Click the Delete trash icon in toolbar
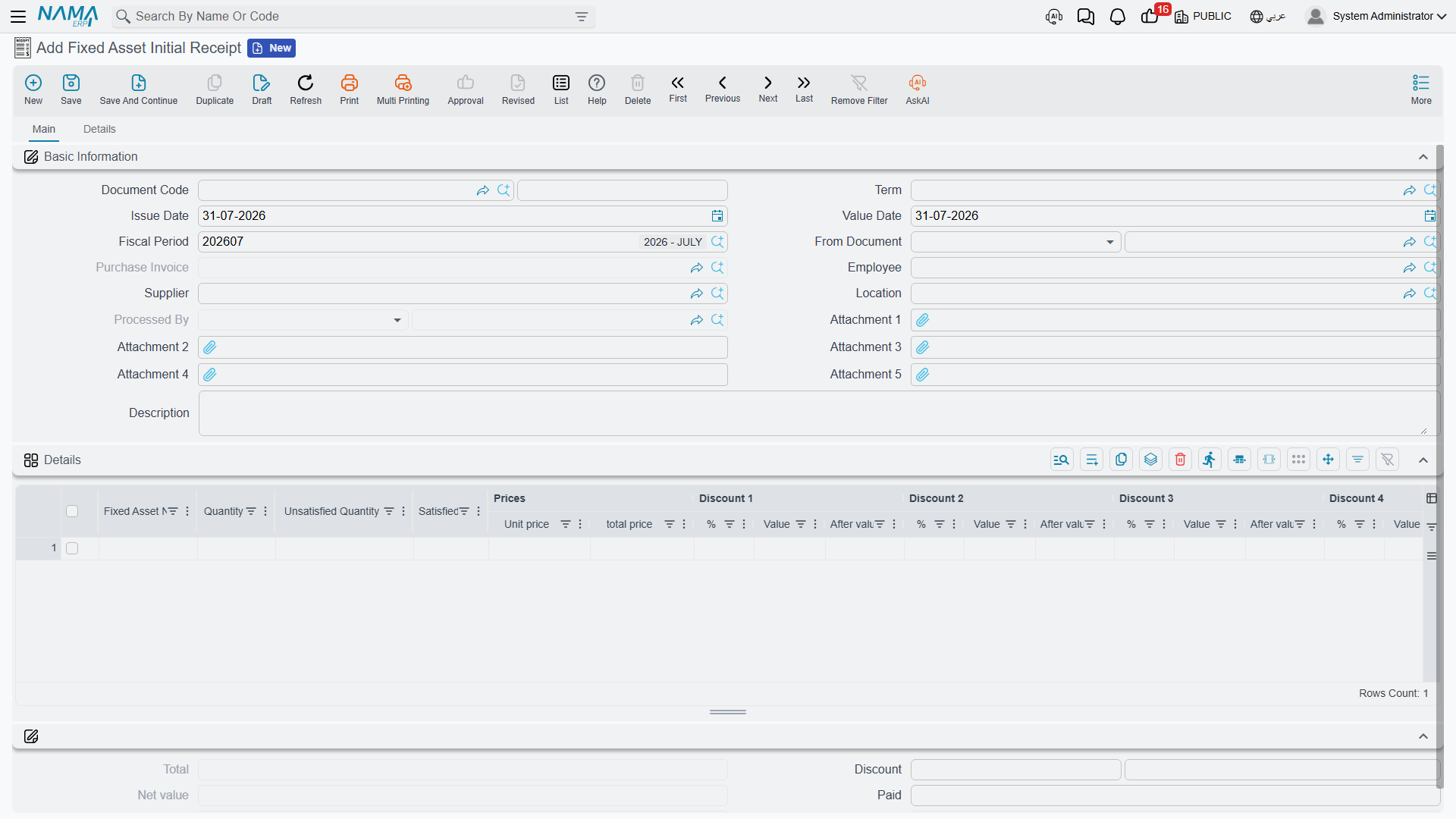 pyautogui.click(x=638, y=89)
